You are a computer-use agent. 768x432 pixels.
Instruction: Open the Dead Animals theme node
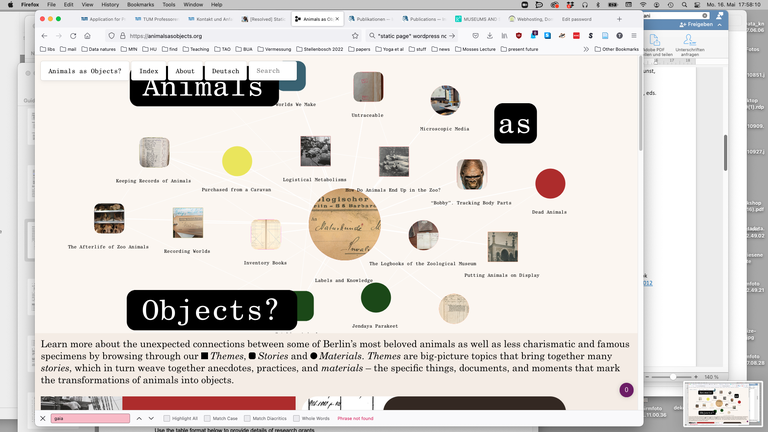tap(550, 184)
